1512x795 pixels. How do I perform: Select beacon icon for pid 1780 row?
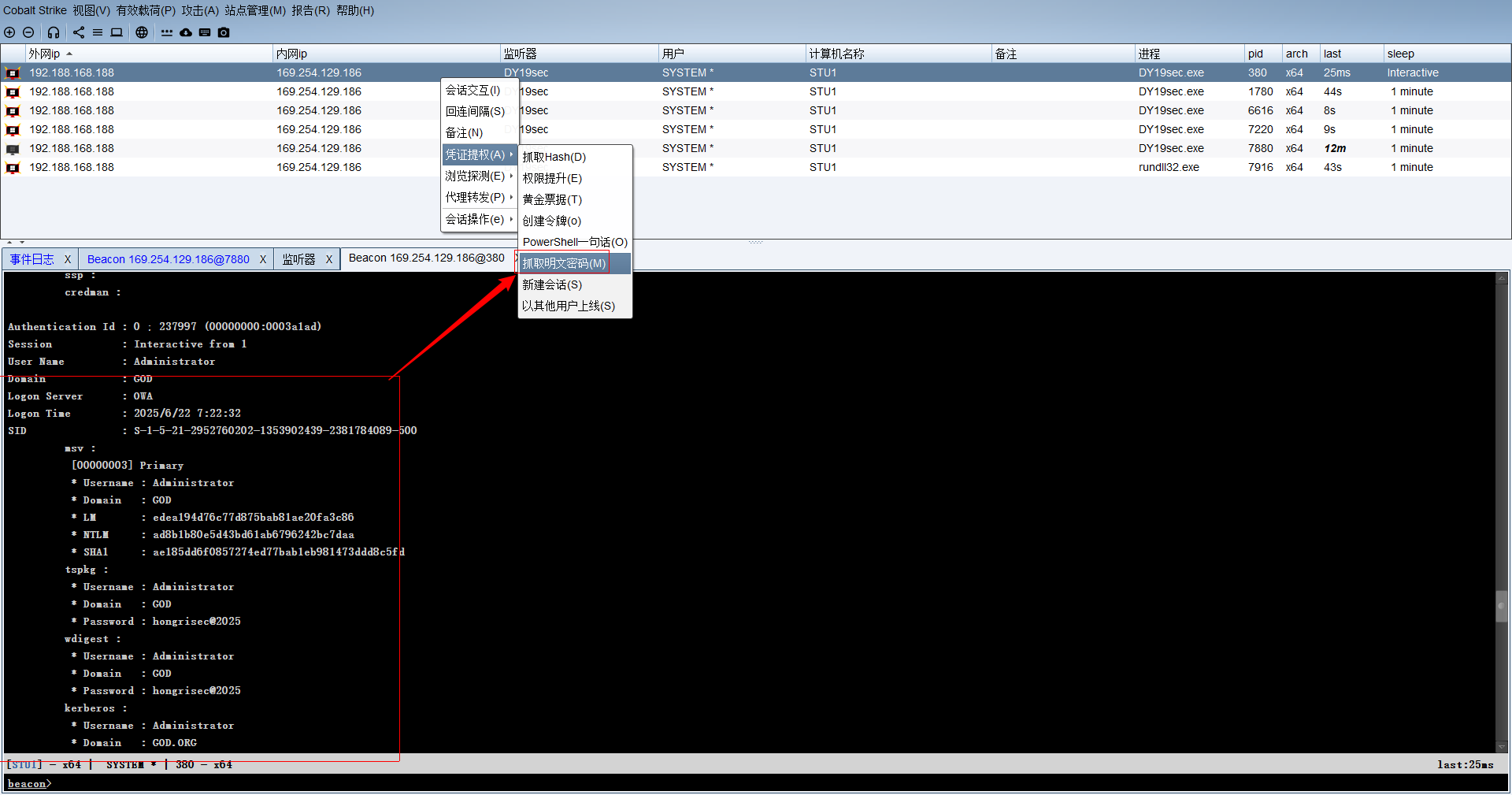point(13,92)
